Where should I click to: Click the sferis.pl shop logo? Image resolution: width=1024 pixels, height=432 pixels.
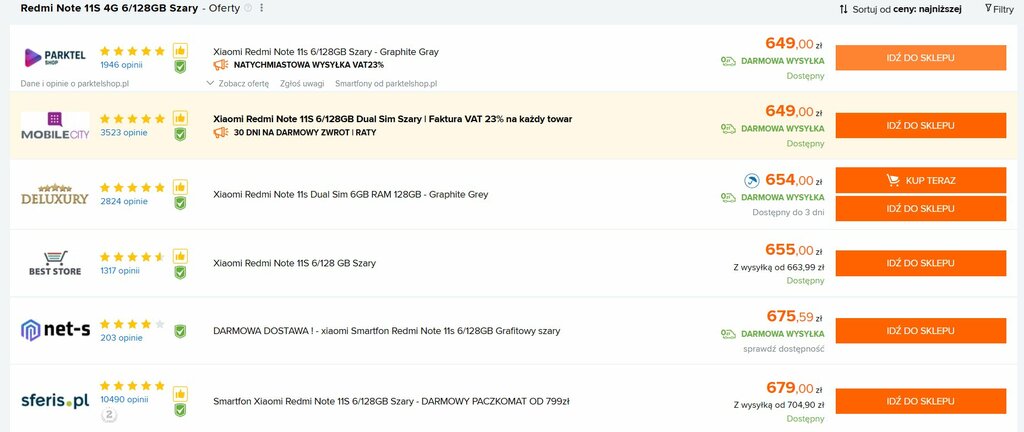[x=55, y=400]
